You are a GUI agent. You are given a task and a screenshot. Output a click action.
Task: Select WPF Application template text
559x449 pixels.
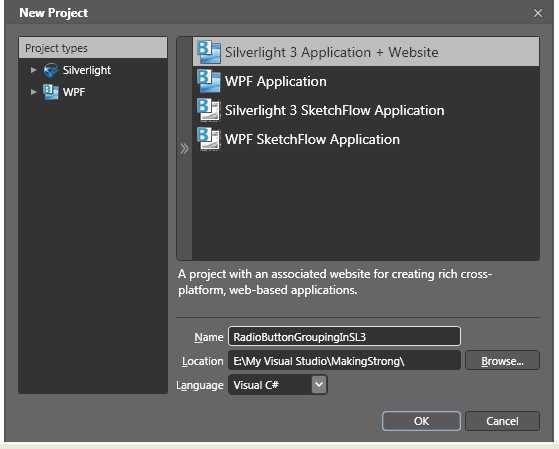276,81
